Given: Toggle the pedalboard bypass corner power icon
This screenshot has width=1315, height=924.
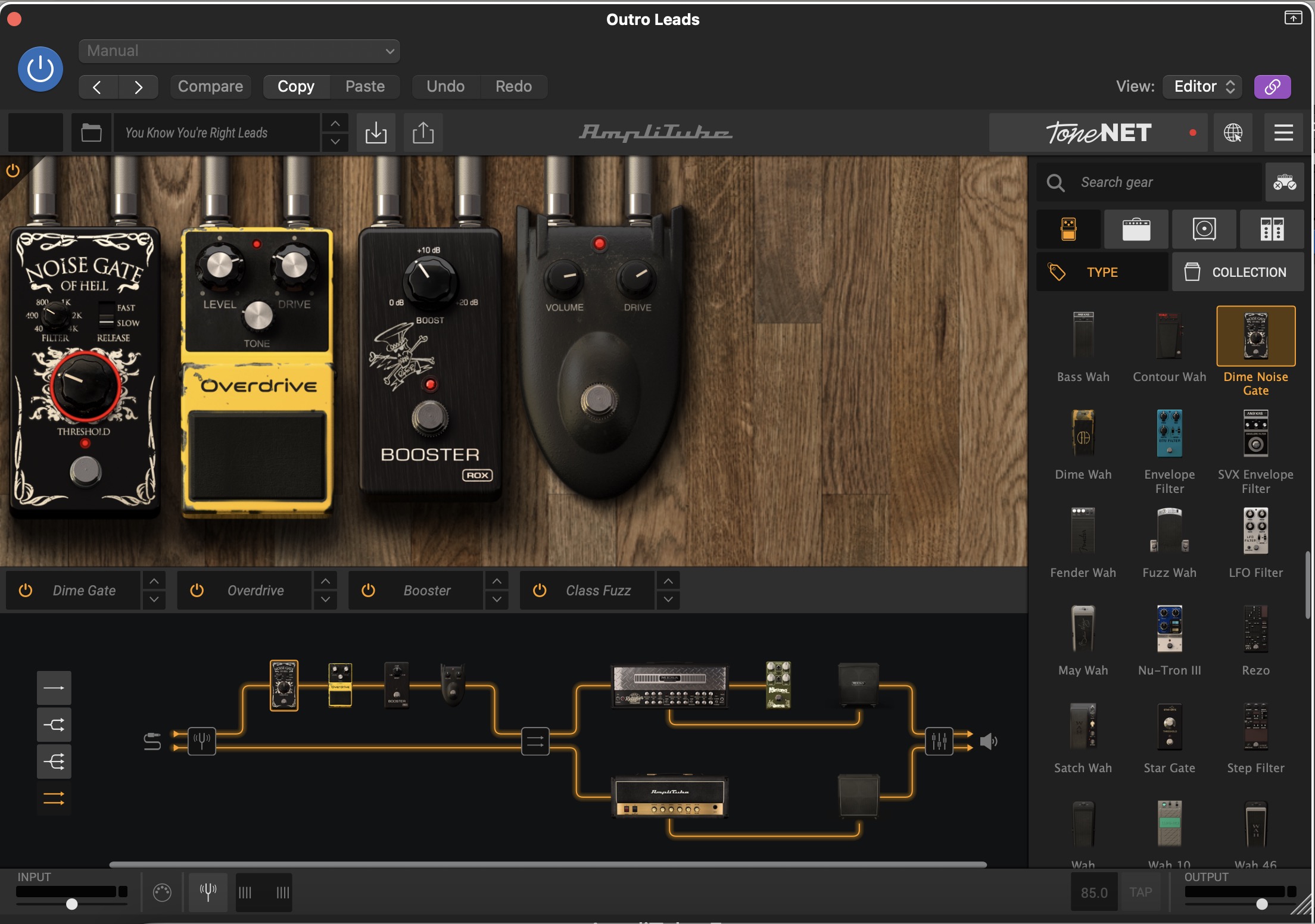Looking at the screenshot, I should [x=13, y=171].
